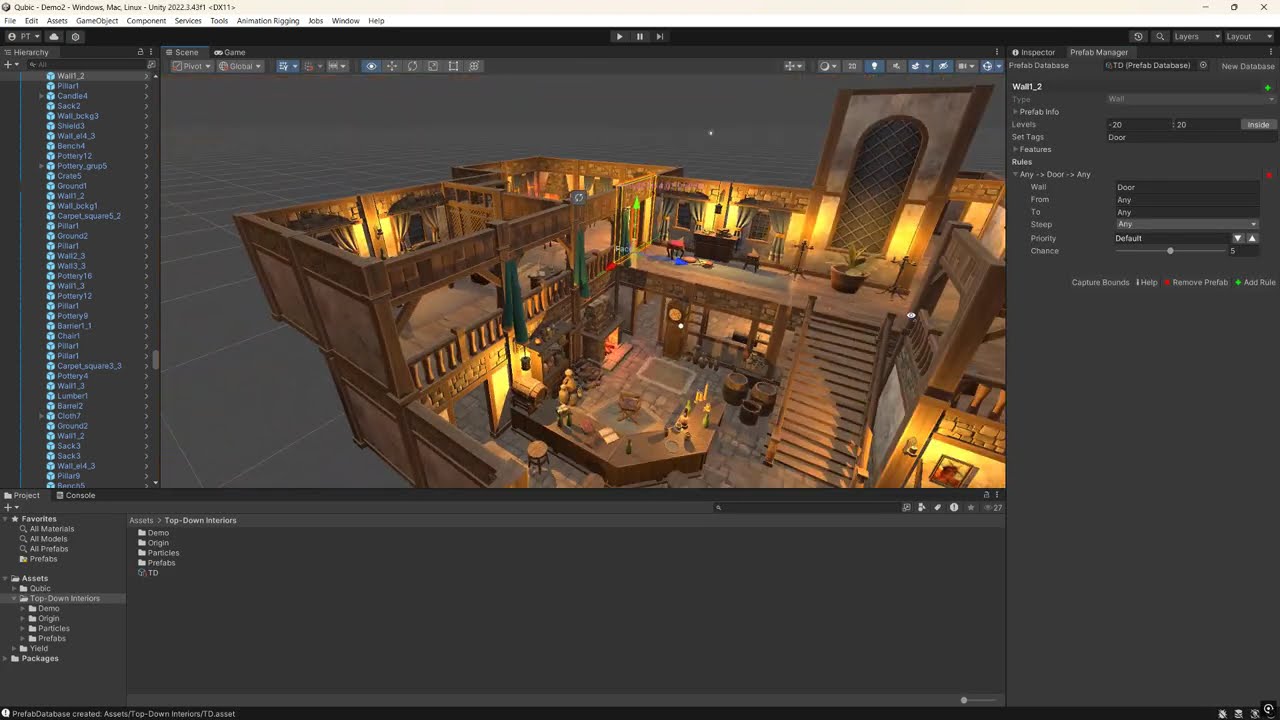Delete rule with the red square icon
This screenshot has height=720, width=1280.
pos(1269,175)
